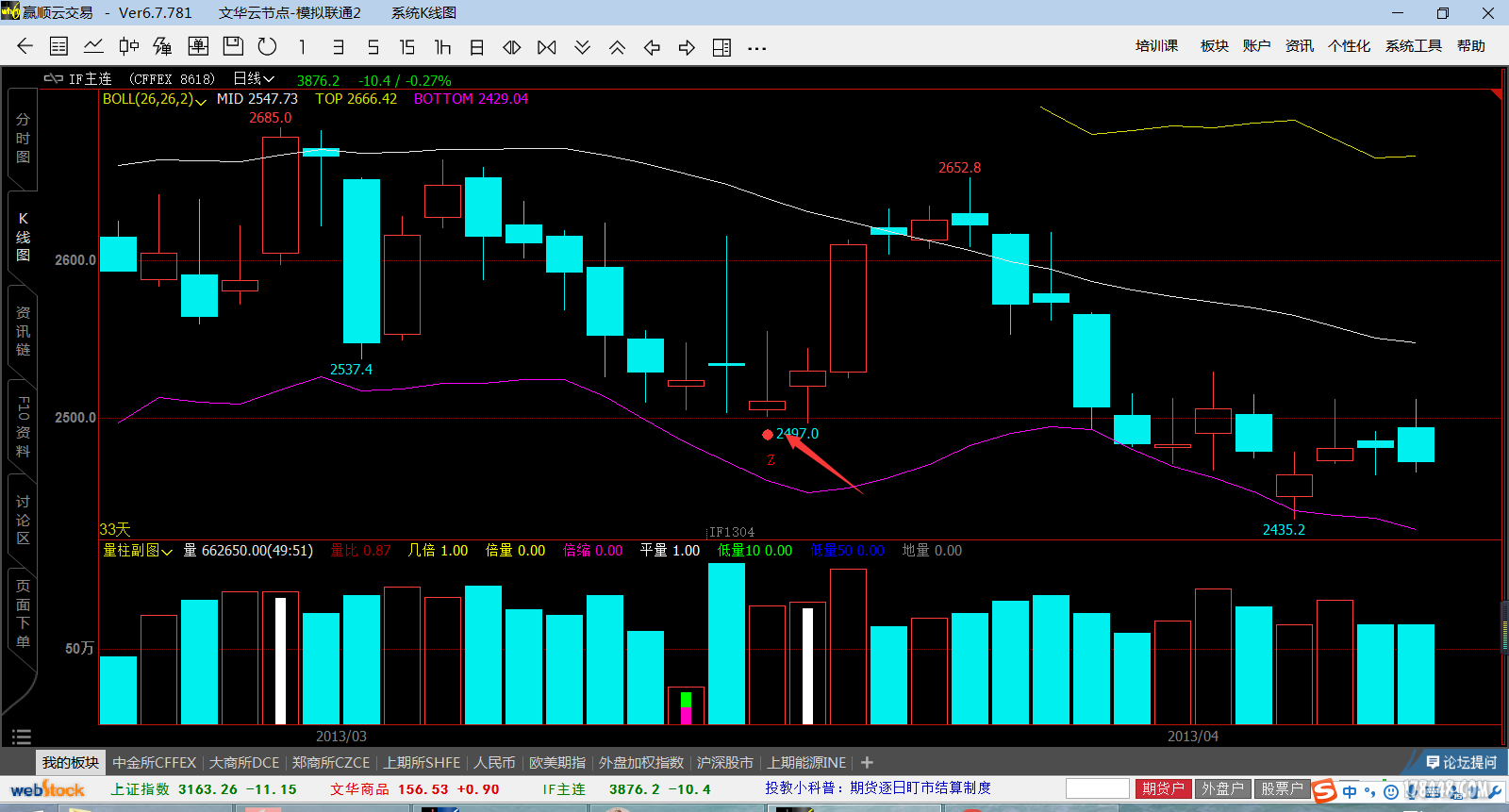Select the 15-minute period button
This screenshot has width=1509, height=812.
point(407,47)
